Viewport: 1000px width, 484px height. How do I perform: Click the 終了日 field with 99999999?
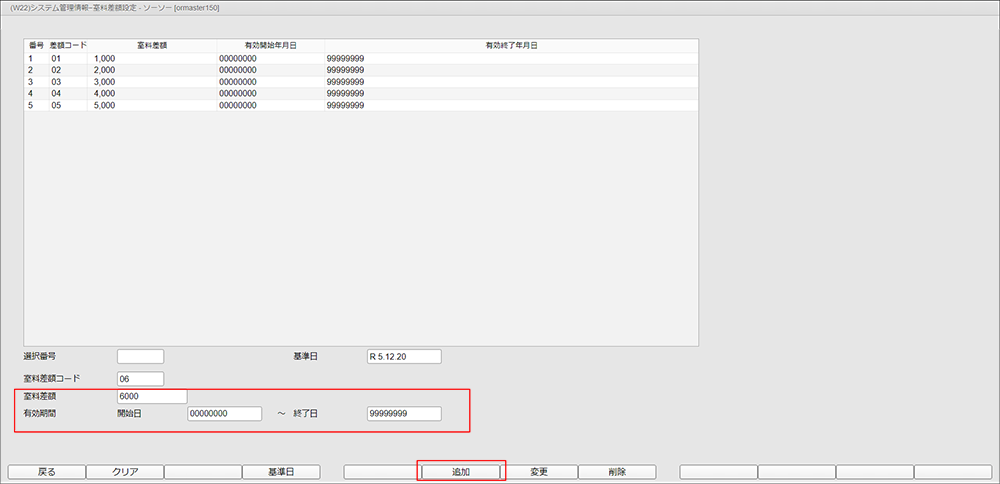click(404, 414)
